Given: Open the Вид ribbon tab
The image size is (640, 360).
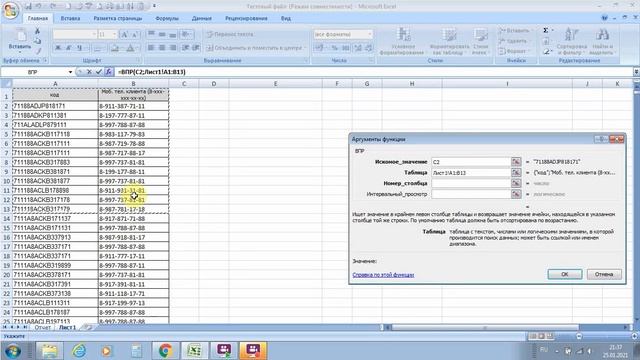Looking at the screenshot, I should (x=286, y=18).
